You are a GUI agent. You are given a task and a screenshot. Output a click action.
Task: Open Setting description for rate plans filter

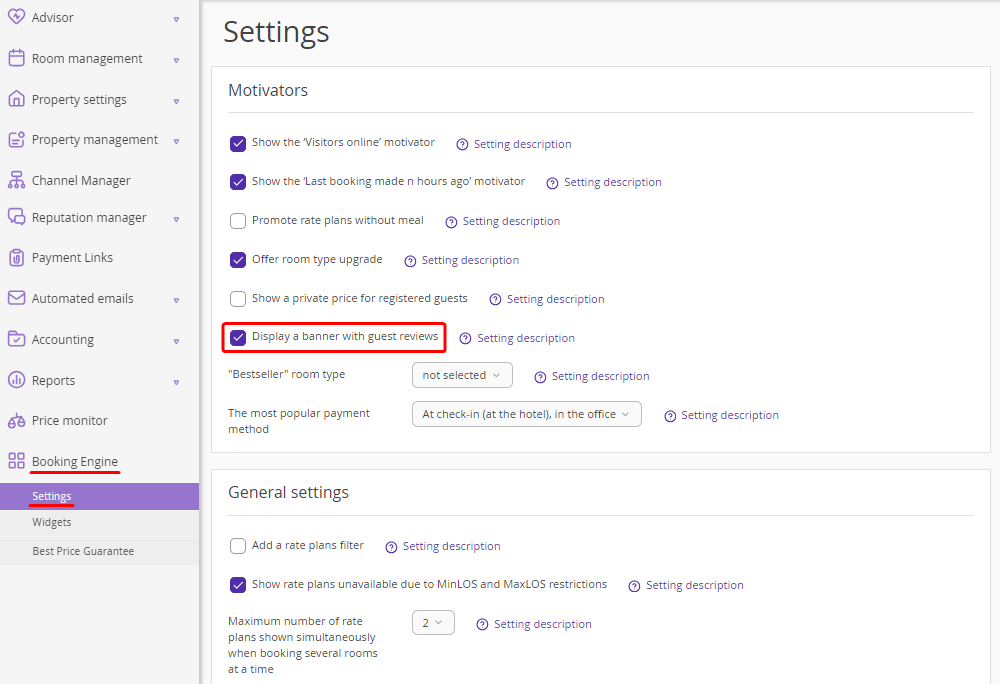click(x=452, y=547)
